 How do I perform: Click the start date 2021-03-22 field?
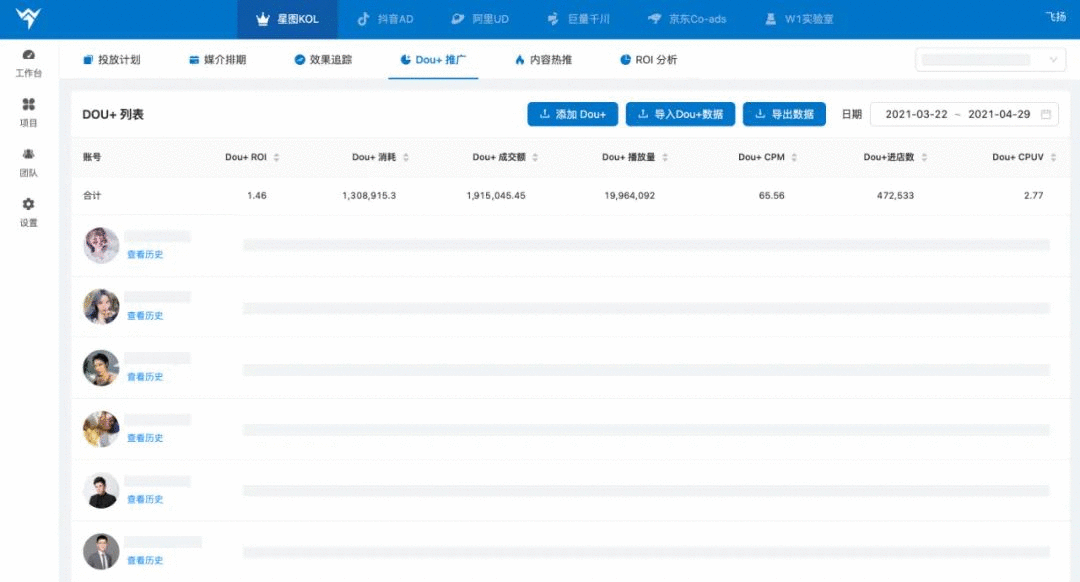[916, 114]
